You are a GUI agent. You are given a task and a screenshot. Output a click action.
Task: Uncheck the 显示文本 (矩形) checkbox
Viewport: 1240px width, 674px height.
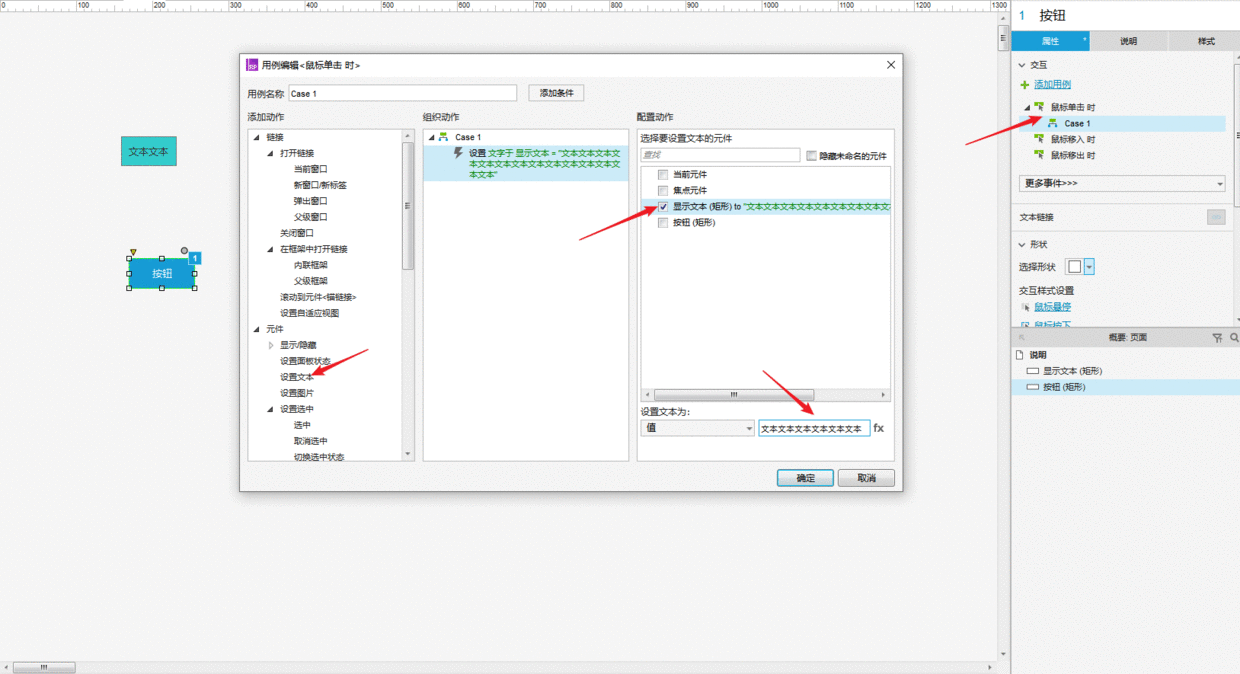(663, 207)
